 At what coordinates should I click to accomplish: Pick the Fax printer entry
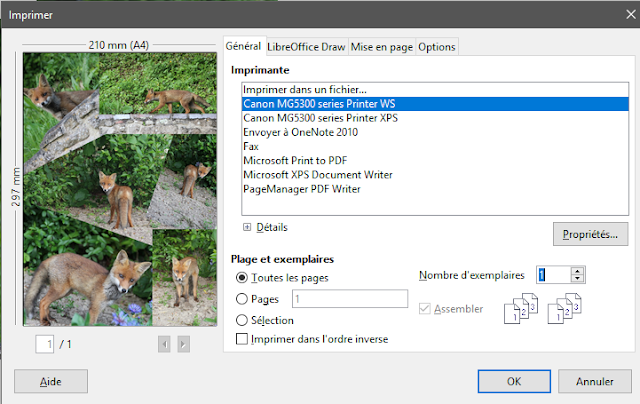(x=435, y=146)
